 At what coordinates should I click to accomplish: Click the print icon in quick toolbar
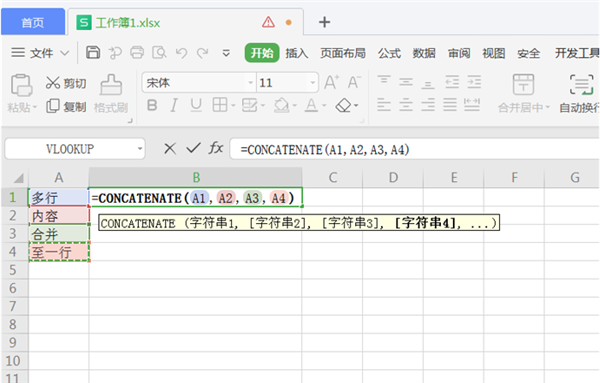click(x=137, y=52)
